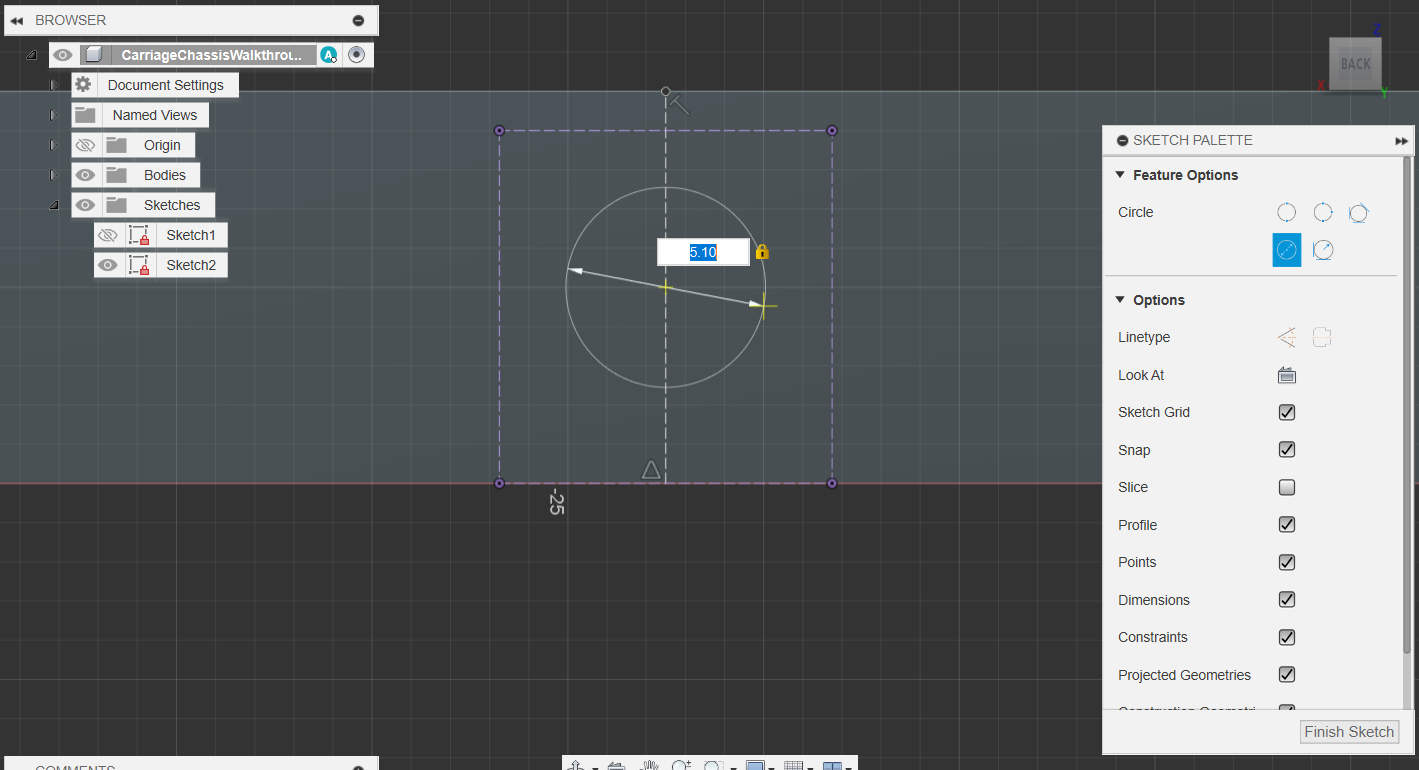Activate the root component radio button
This screenshot has width=1419, height=770.
click(x=357, y=55)
